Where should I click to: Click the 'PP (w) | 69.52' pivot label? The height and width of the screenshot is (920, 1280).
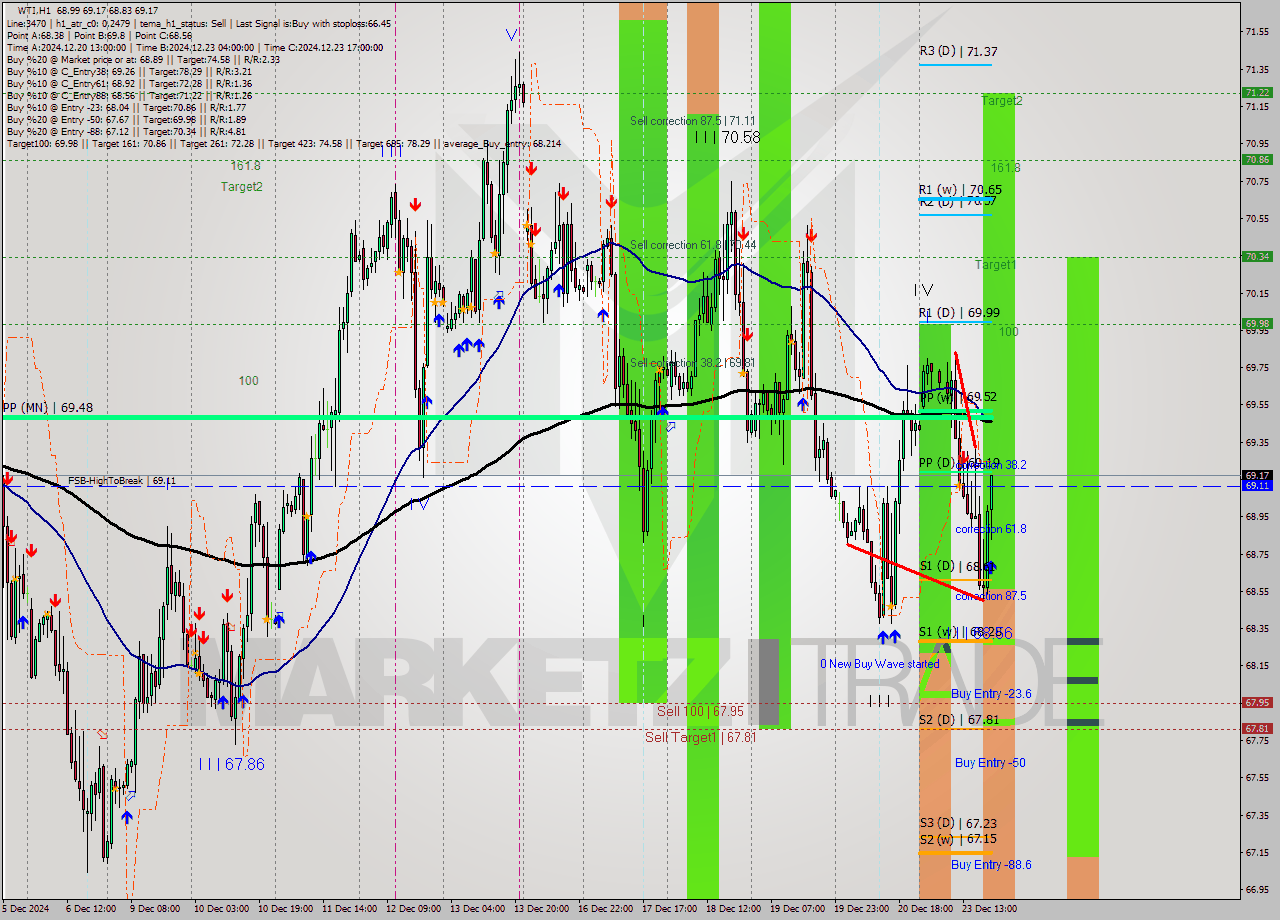[958, 397]
